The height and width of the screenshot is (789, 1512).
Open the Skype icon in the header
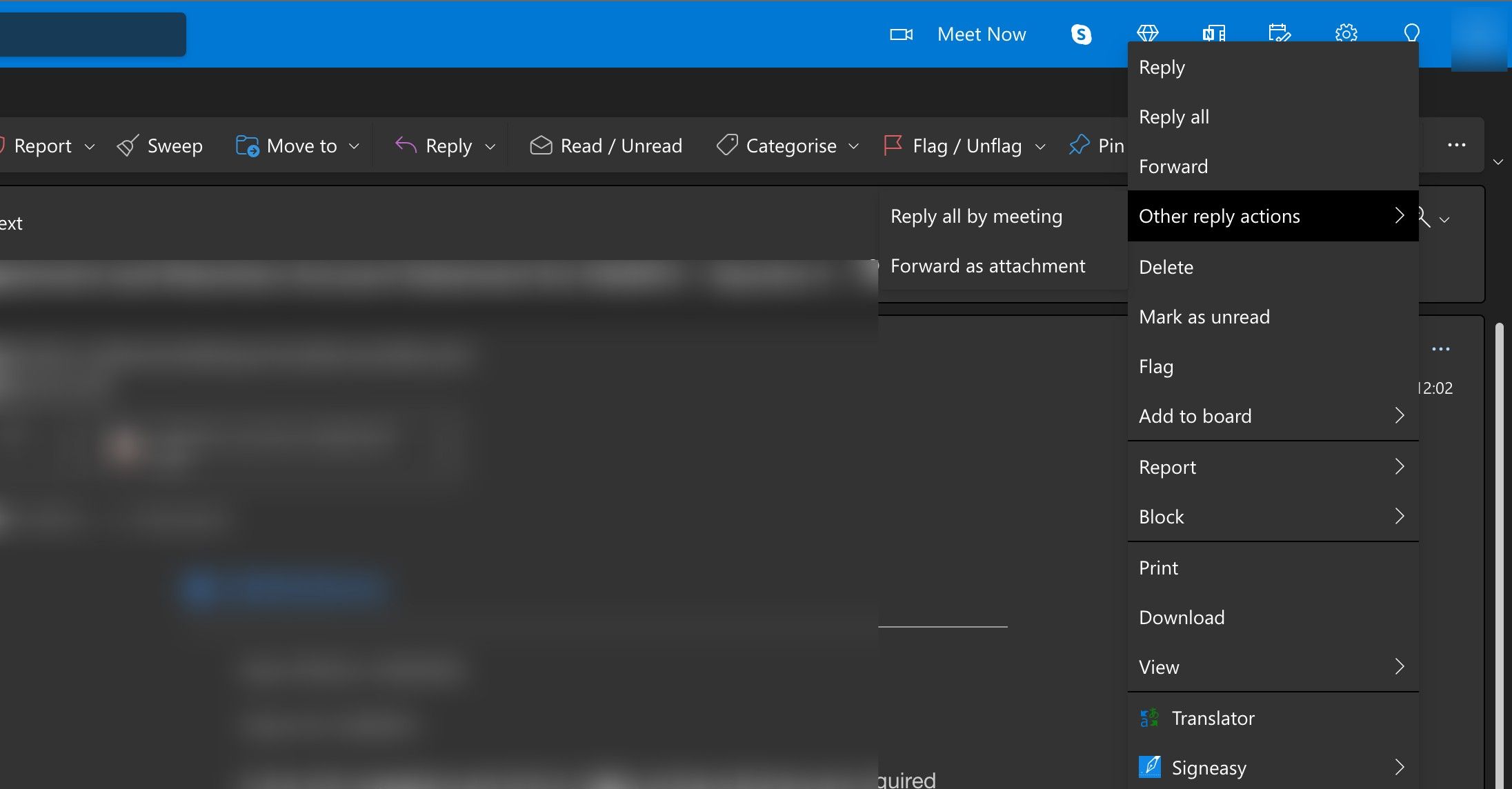click(x=1081, y=34)
